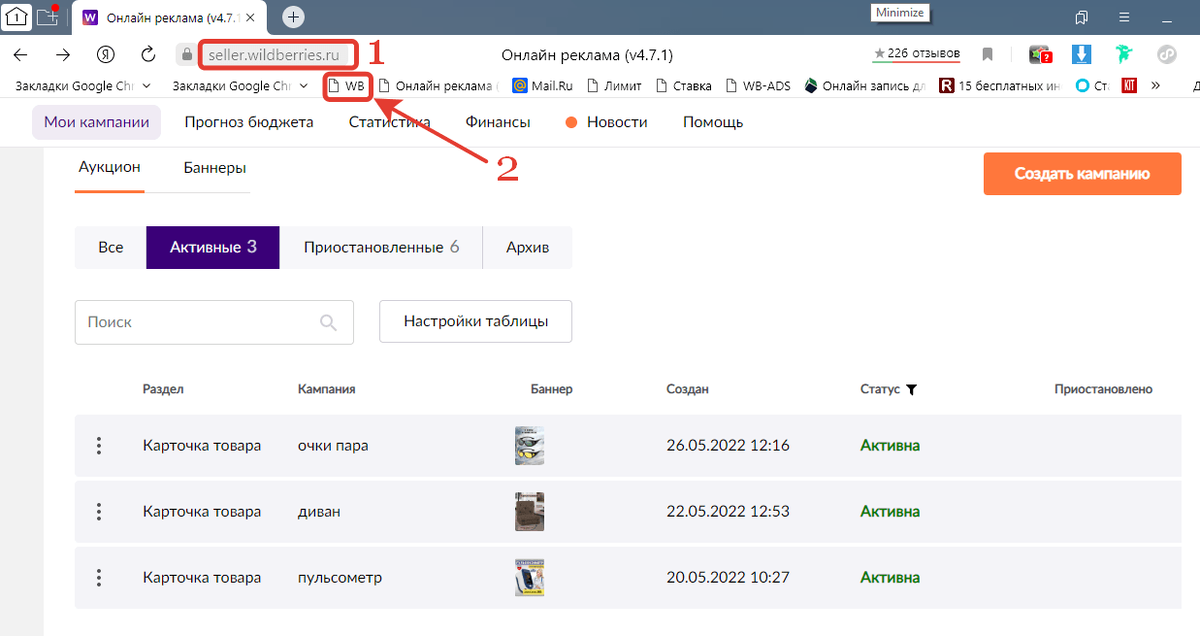Click the Кампания column header

pos(326,389)
